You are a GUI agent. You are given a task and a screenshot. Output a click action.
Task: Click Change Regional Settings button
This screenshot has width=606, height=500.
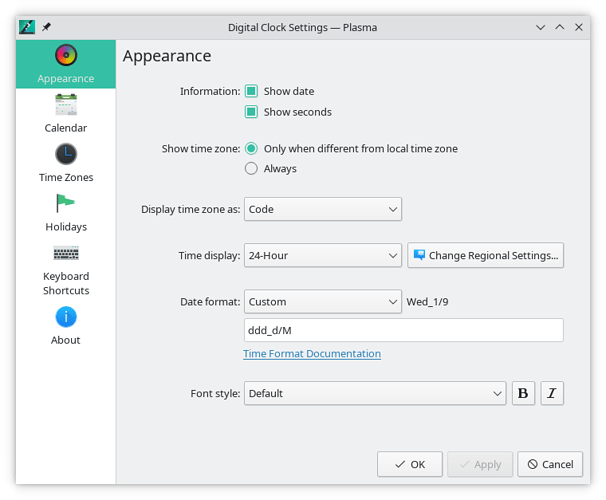point(485,255)
